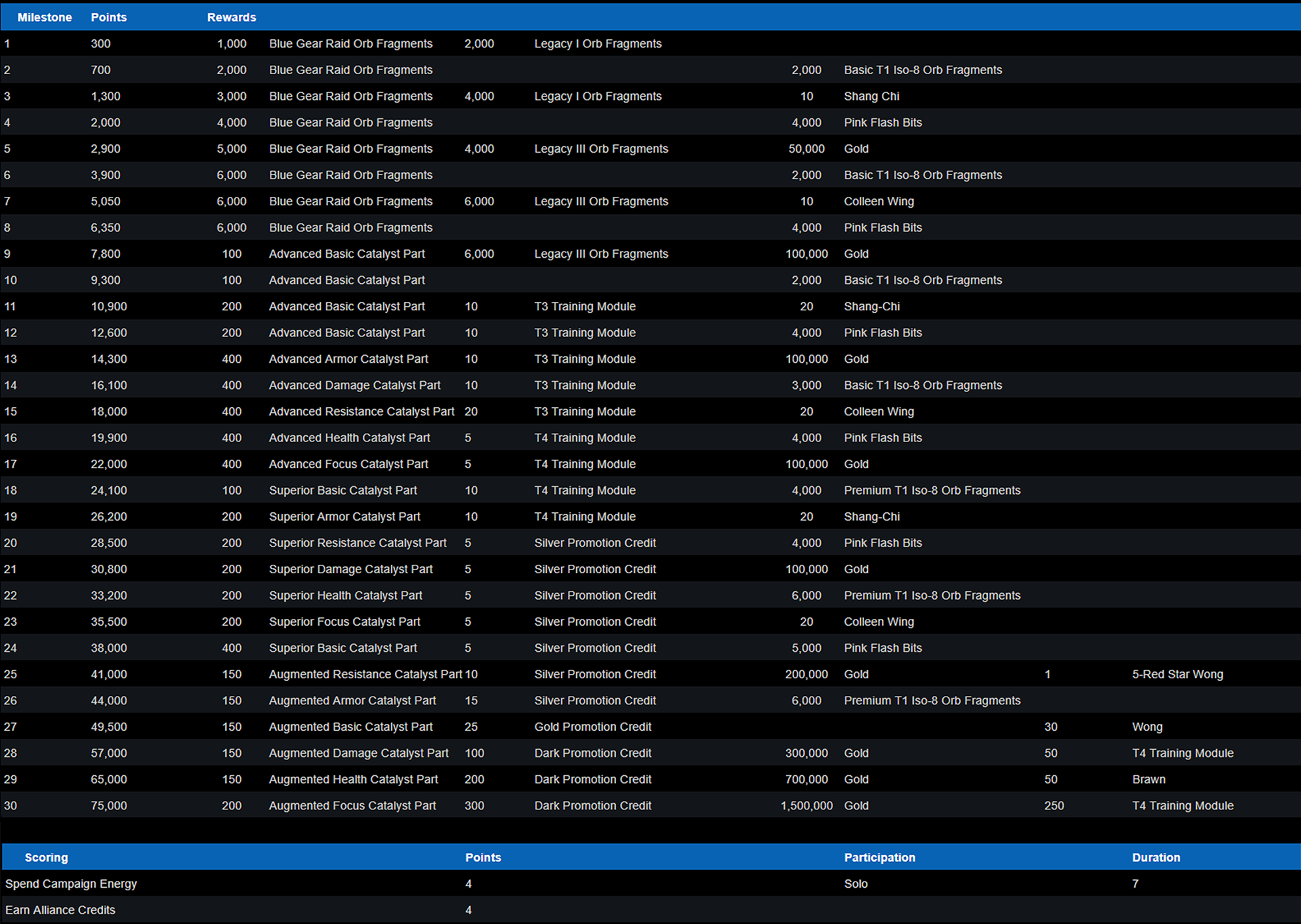
Task: Select the '300,000' Gold amount
Action: click(806, 753)
